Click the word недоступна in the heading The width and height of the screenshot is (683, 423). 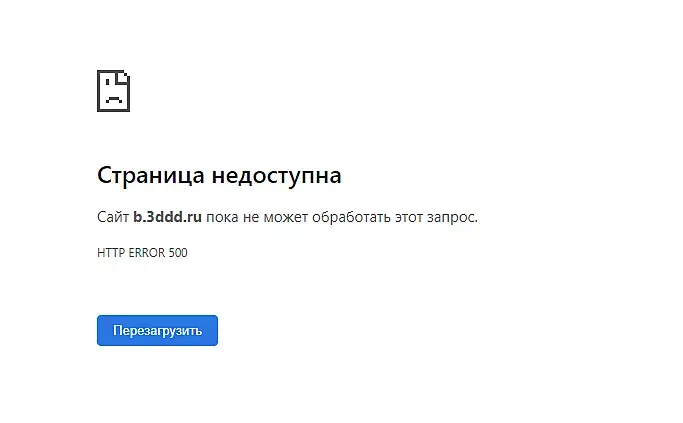[277, 176]
